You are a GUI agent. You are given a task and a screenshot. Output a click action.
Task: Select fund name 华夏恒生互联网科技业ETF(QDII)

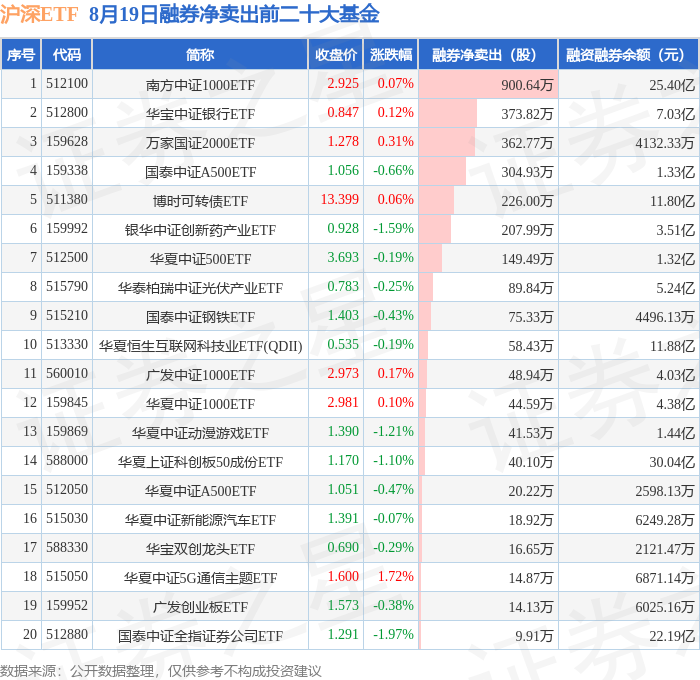click(x=200, y=346)
